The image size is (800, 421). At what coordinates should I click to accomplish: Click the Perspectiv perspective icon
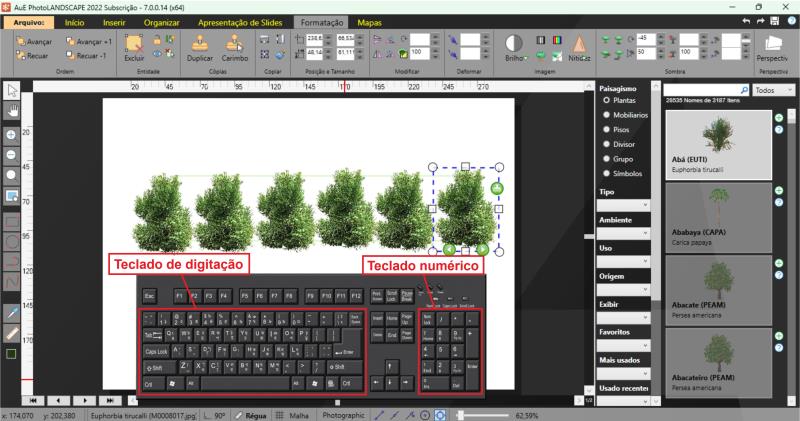pyautogui.click(x=773, y=44)
